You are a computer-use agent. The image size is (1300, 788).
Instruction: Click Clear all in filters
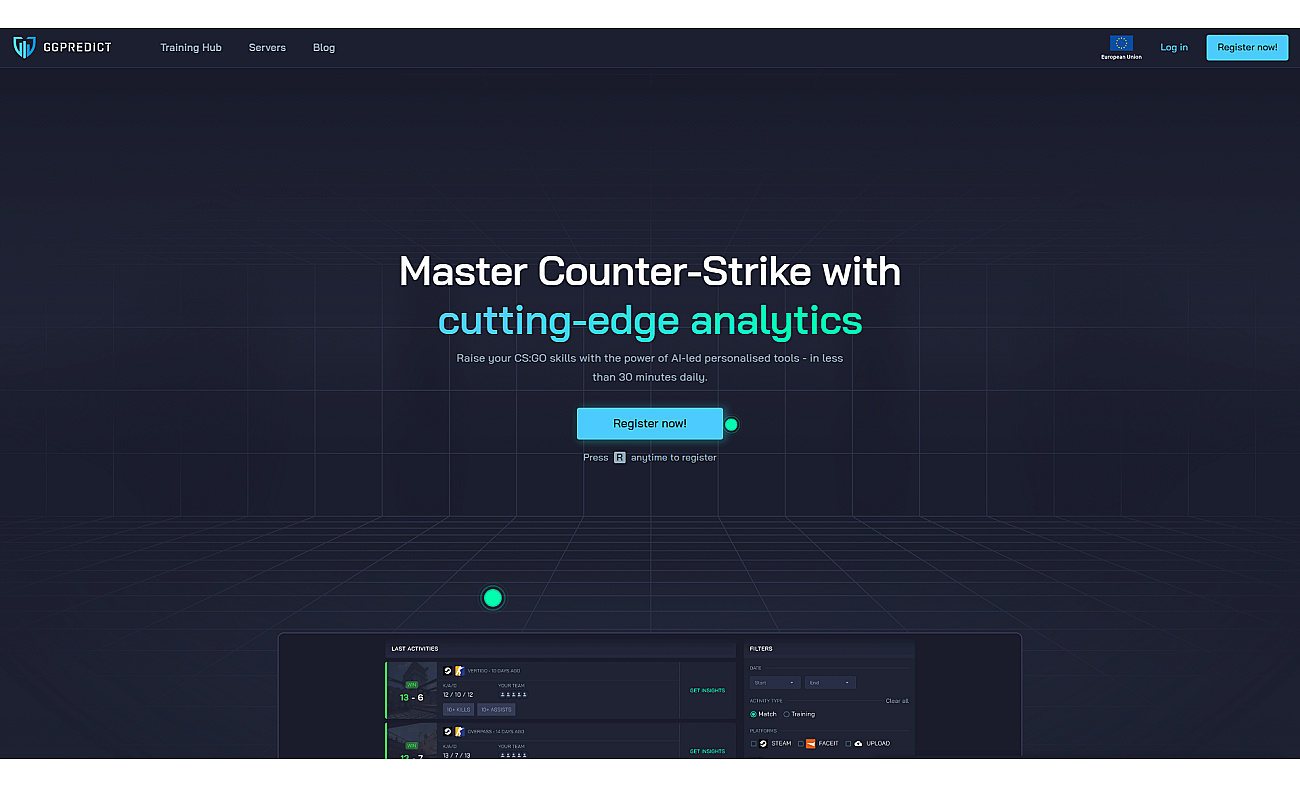click(x=897, y=701)
